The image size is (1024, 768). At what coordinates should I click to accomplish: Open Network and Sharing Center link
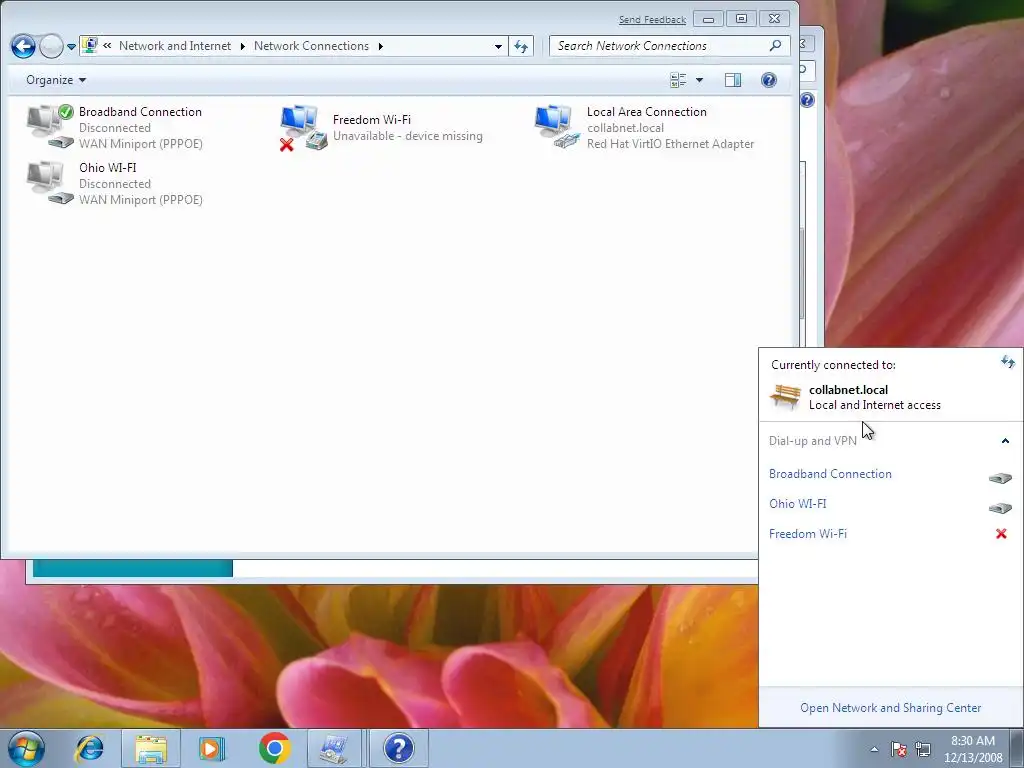click(890, 708)
